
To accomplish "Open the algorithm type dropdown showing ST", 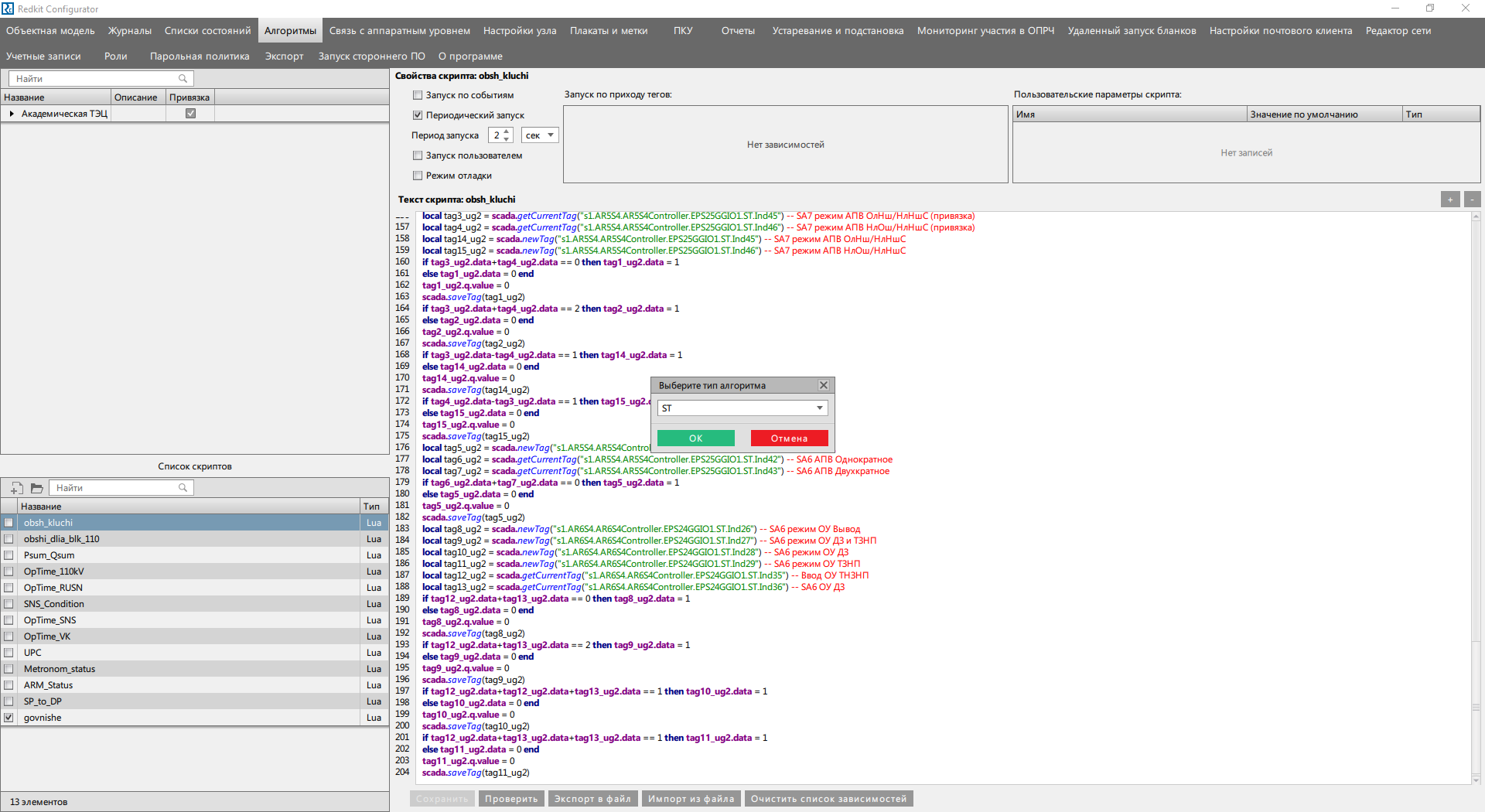I will [818, 408].
